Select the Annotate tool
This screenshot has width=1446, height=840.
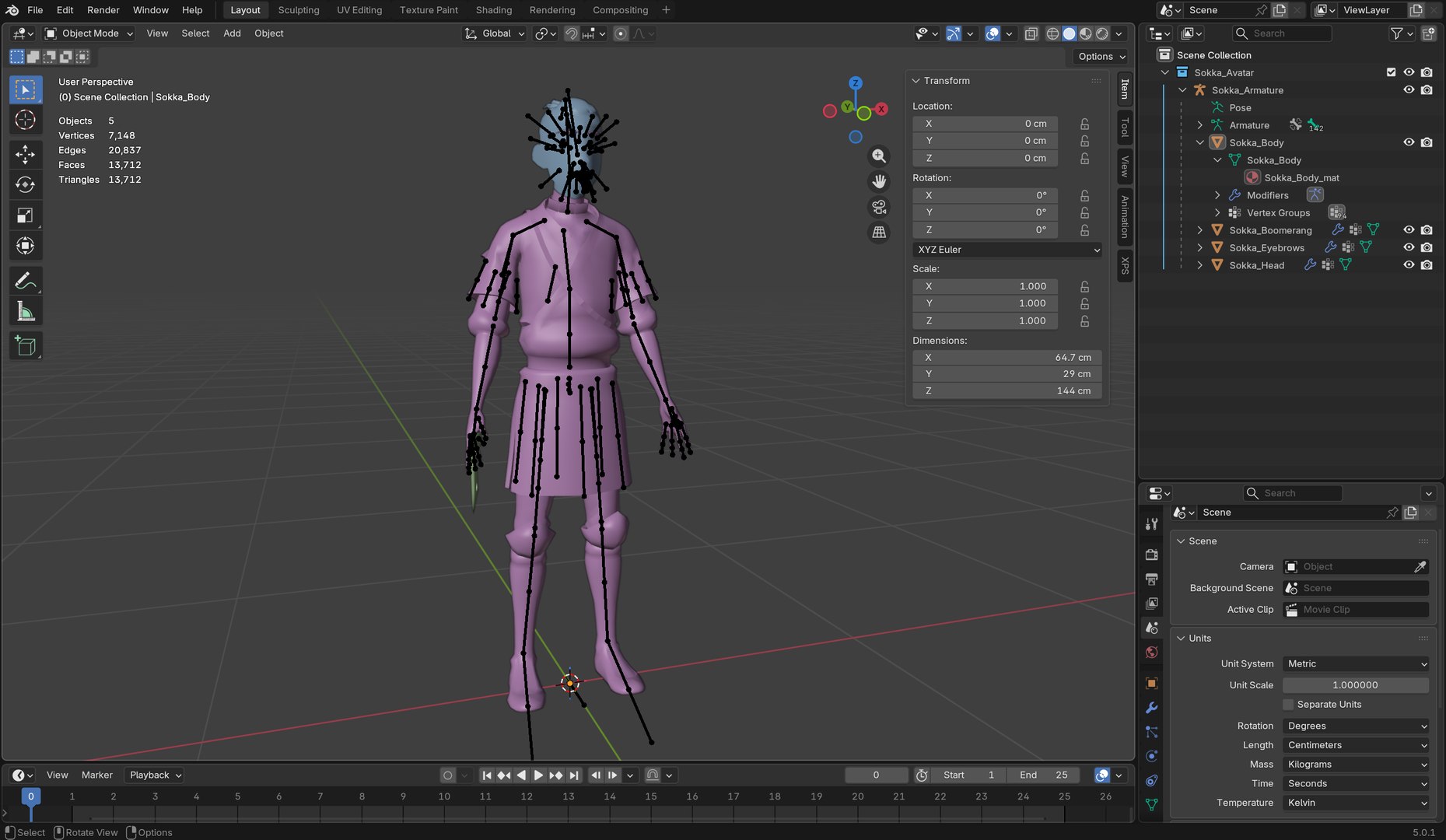25,281
